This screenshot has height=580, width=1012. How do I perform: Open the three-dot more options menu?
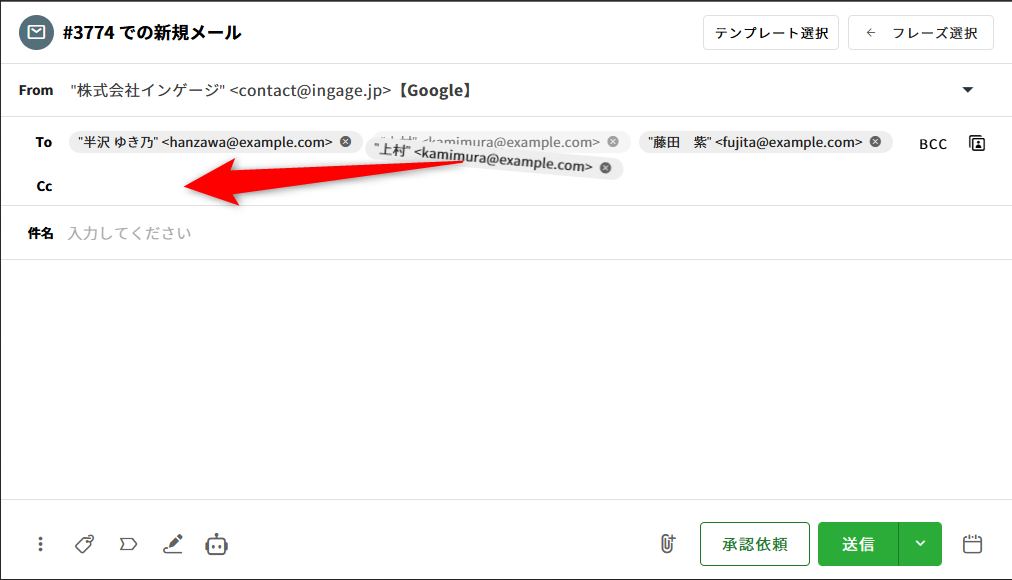point(40,544)
